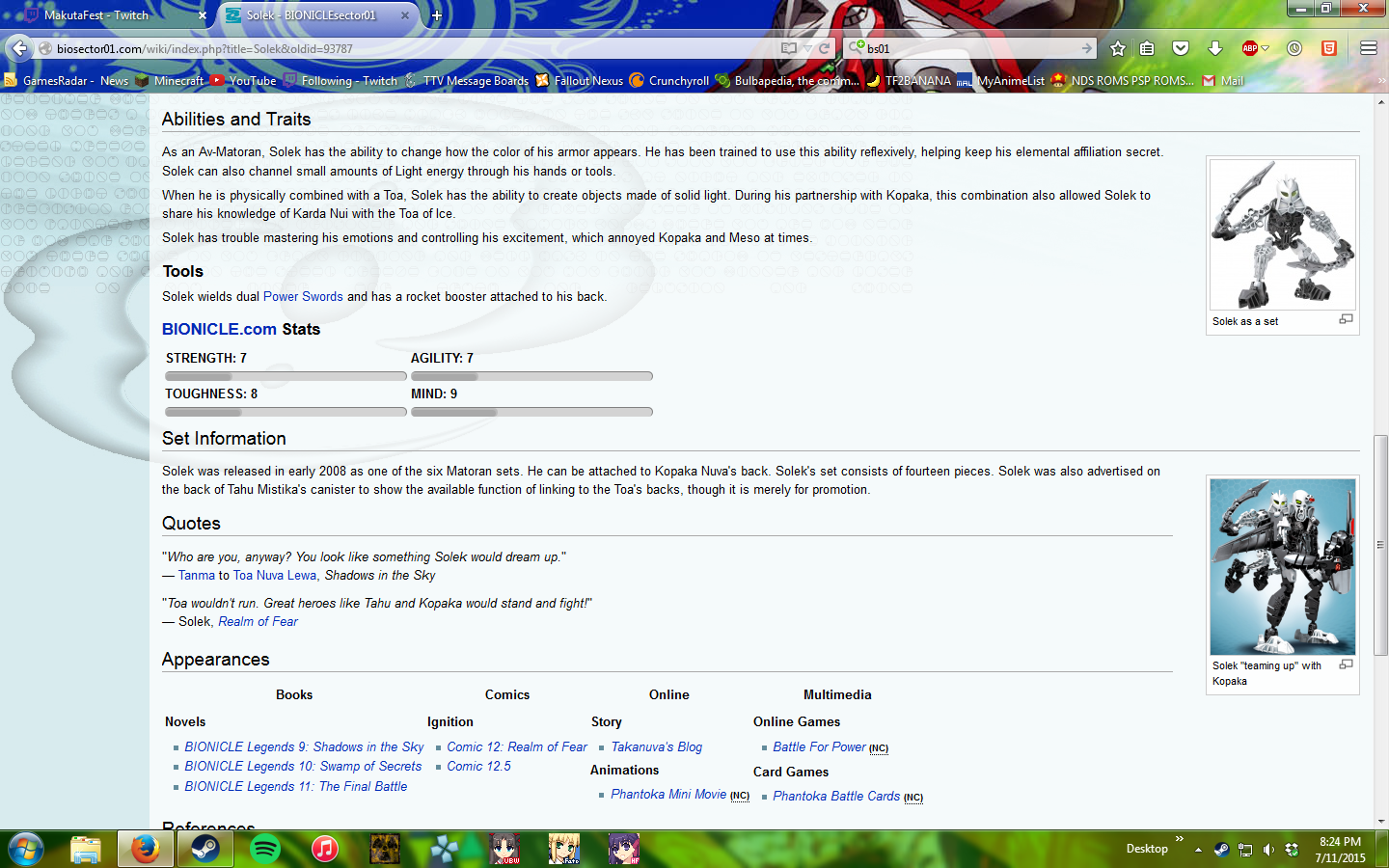The width and height of the screenshot is (1389, 868).
Task: Close the Solek BIONICLEsector01 tab
Action: click(x=405, y=15)
